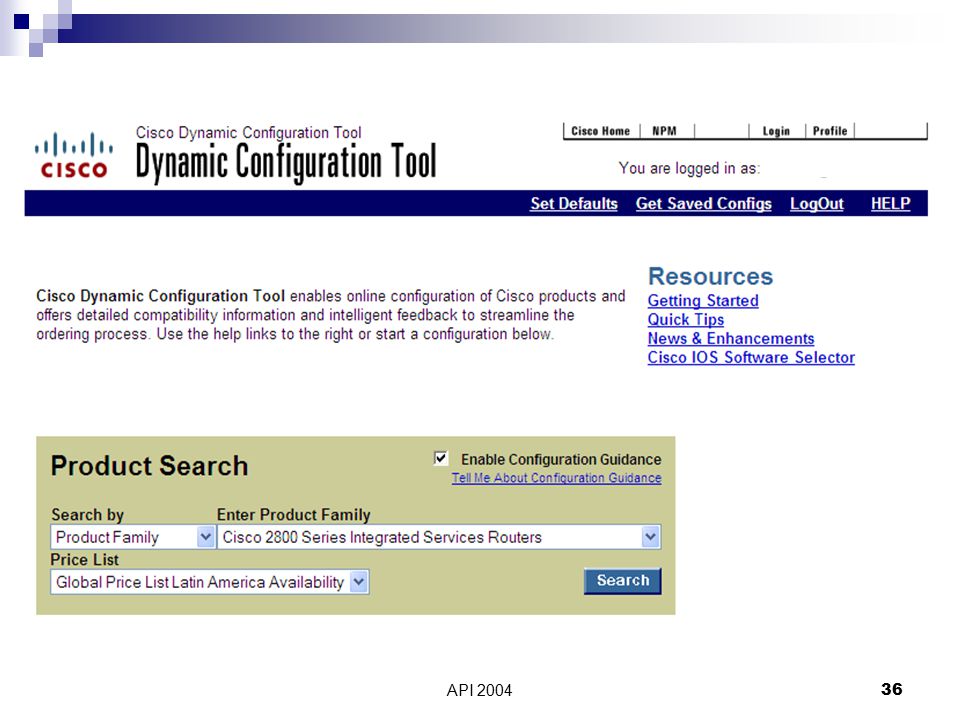Expand the Product Family dropdown arrow
The height and width of the screenshot is (720, 960).
pyautogui.click(x=650, y=537)
